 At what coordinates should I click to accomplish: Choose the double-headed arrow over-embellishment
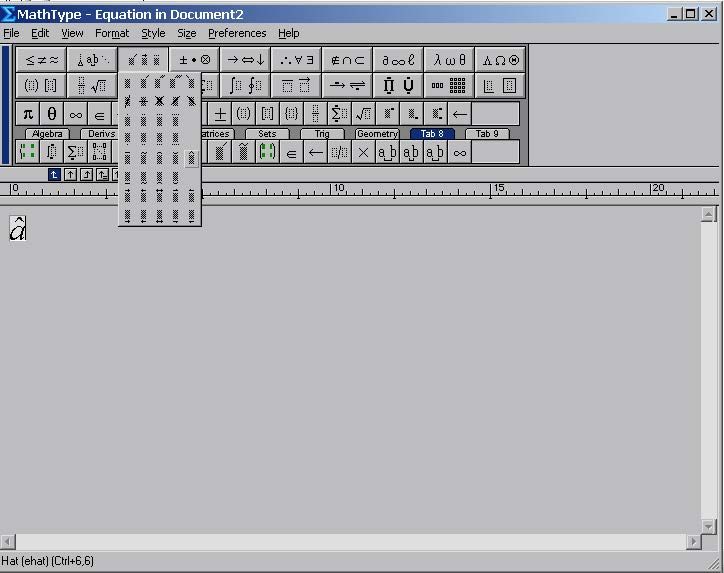tap(159, 196)
